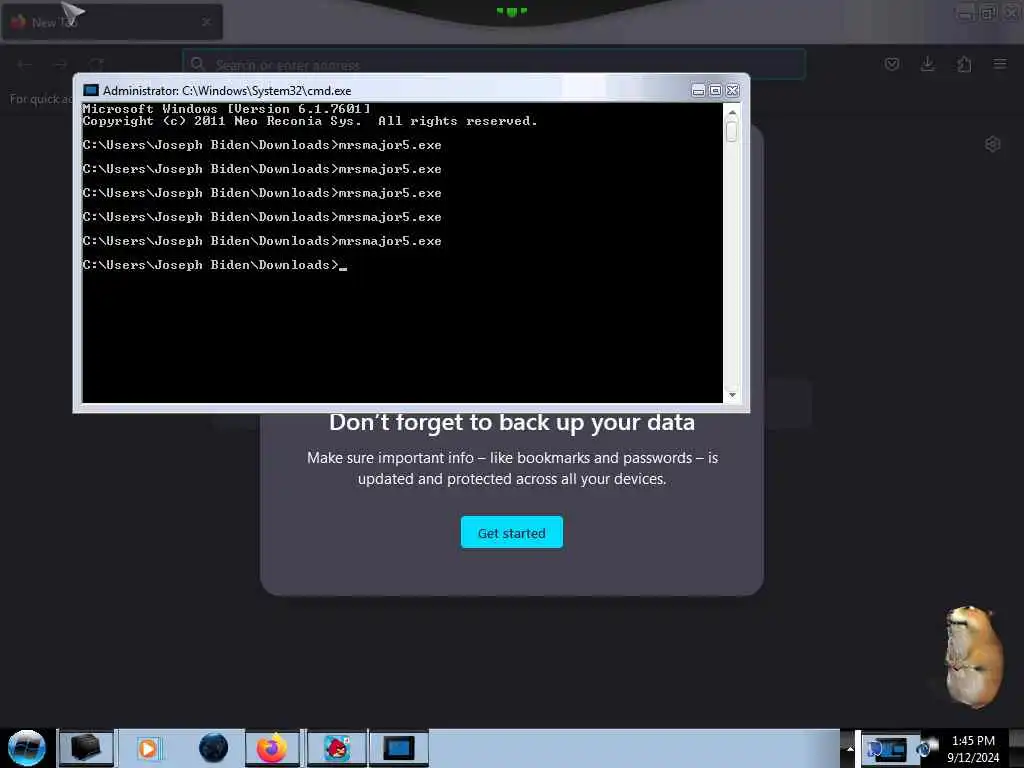Minimize the Firefox window
This screenshot has width=1024, height=768.
point(965,12)
